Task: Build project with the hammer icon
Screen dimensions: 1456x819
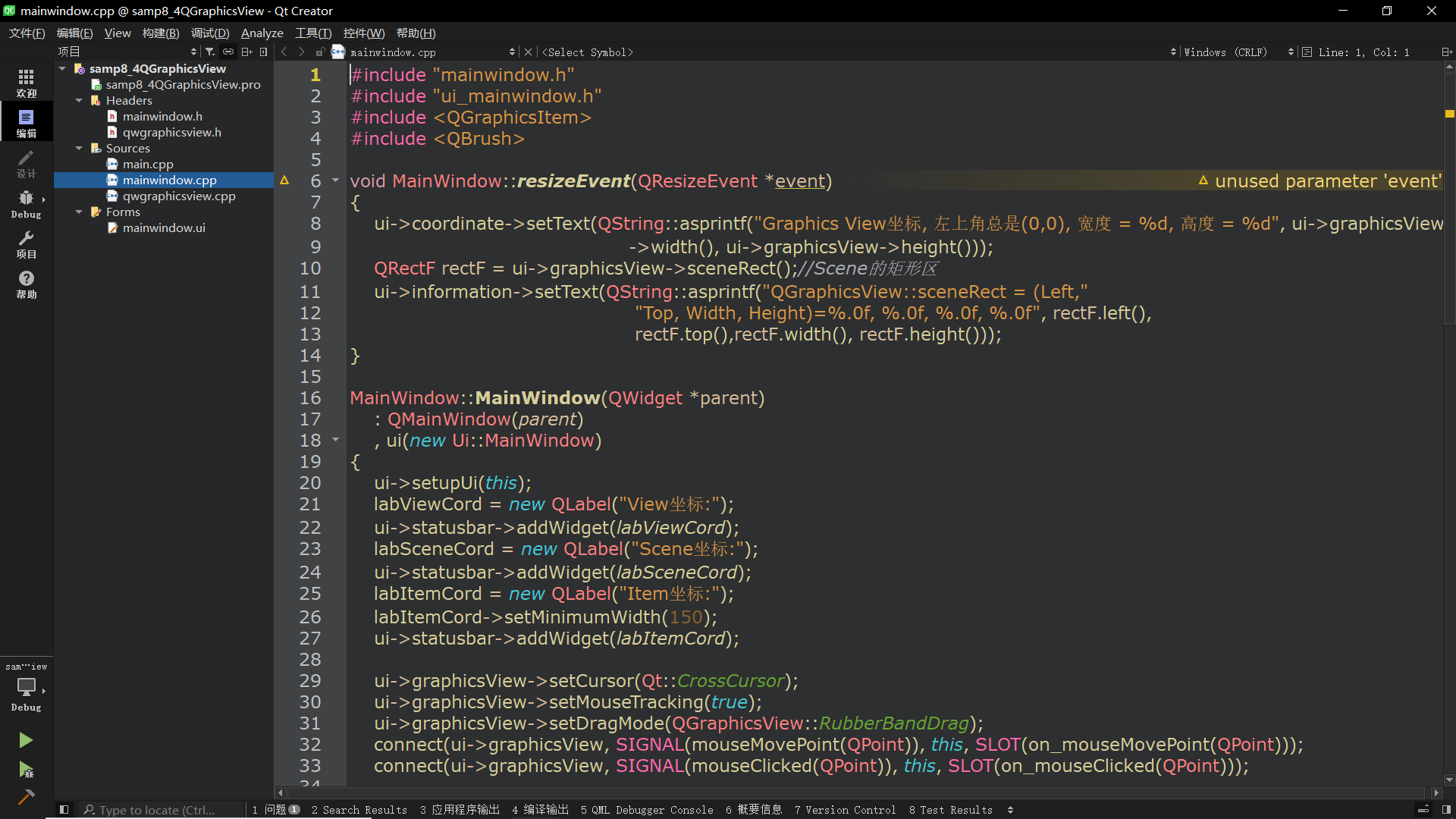Action: [x=26, y=796]
